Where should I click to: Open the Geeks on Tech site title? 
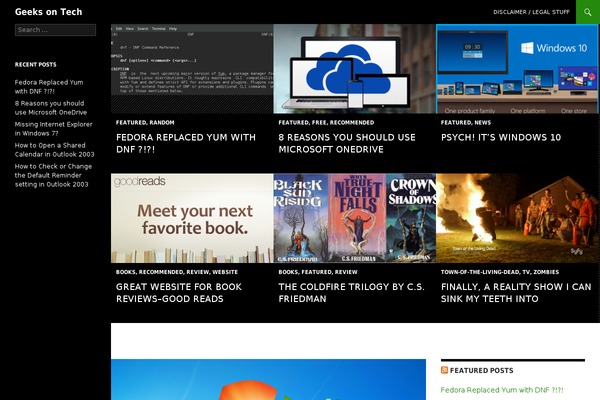pos(49,12)
